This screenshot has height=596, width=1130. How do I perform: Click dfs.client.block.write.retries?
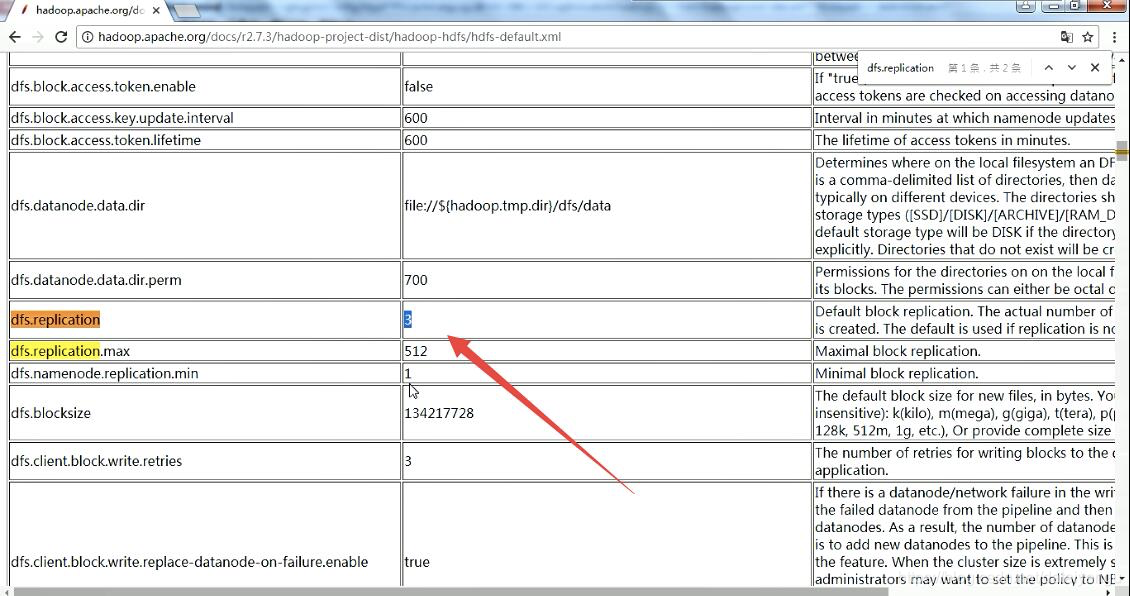click(97, 461)
